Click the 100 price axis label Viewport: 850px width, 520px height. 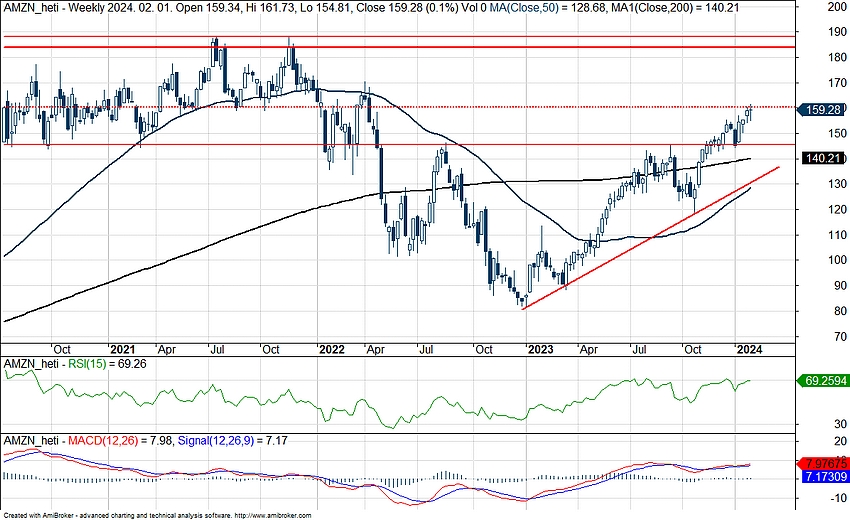tap(838, 260)
